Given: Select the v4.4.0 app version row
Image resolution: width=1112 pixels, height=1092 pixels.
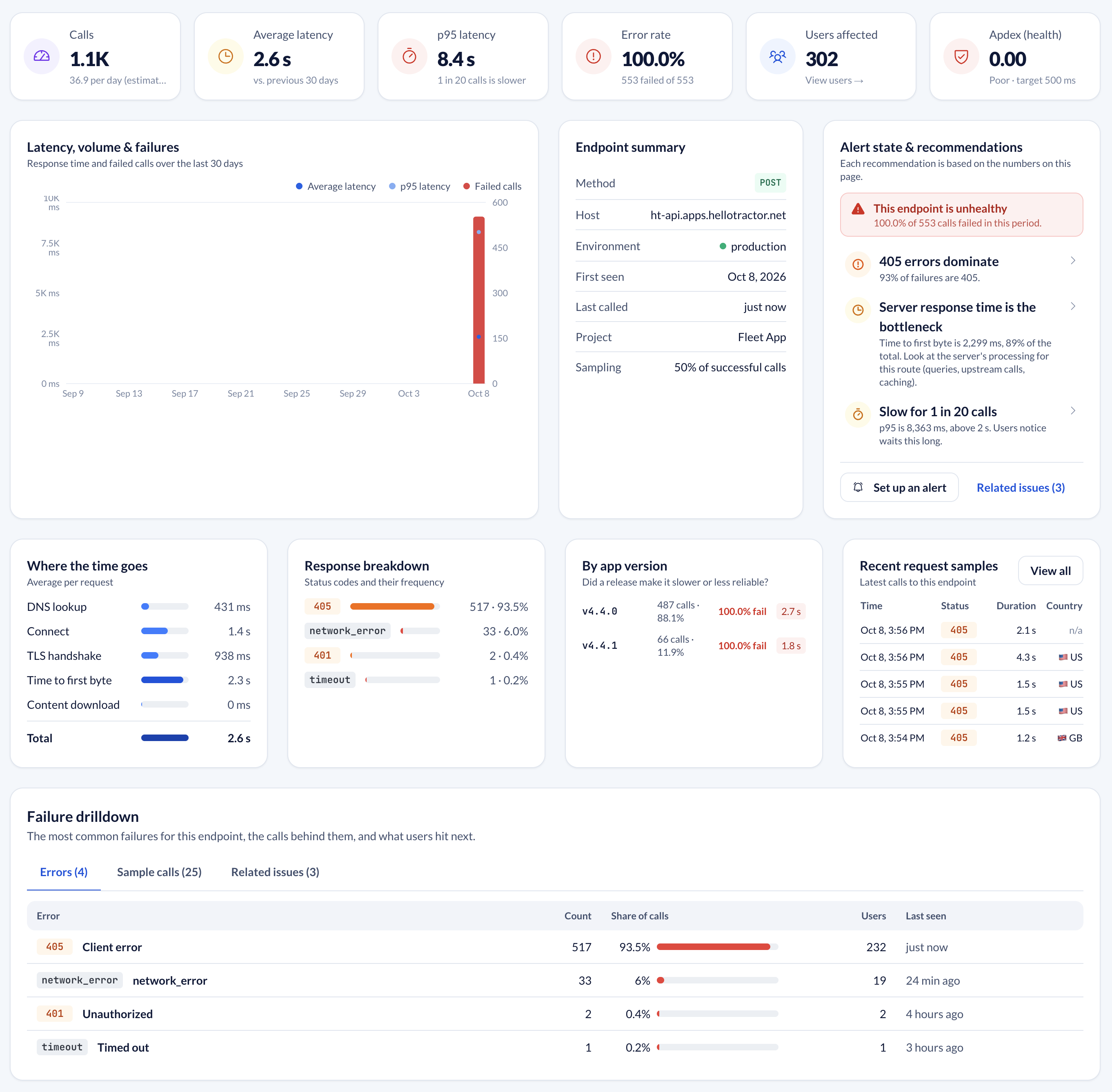Looking at the screenshot, I should point(693,611).
